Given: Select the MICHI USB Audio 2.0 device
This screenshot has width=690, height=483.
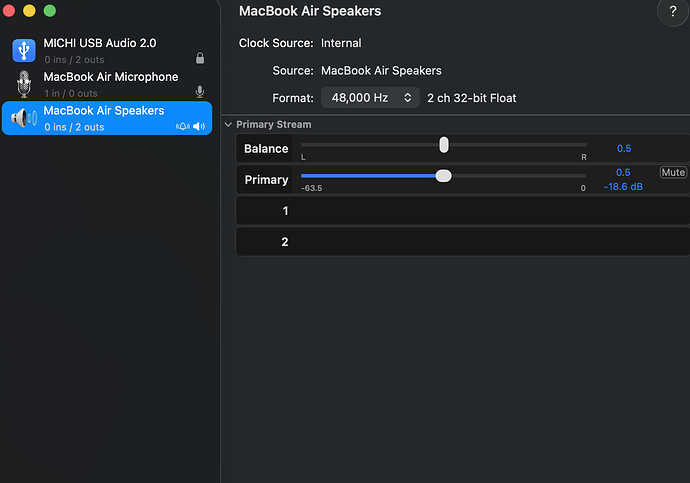Looking at the screenshot, I should click(x=107, y=51).
